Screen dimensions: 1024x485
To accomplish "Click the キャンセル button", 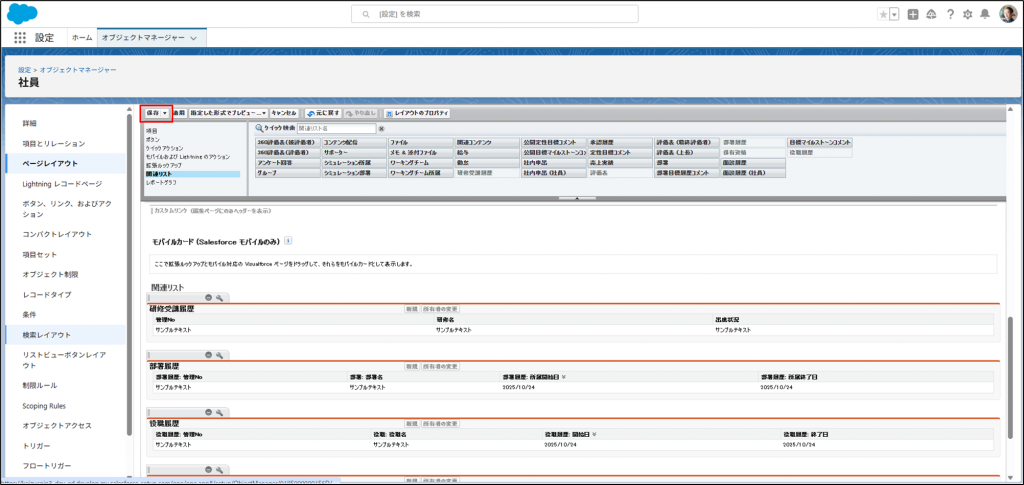I will [x=284, y=114].
